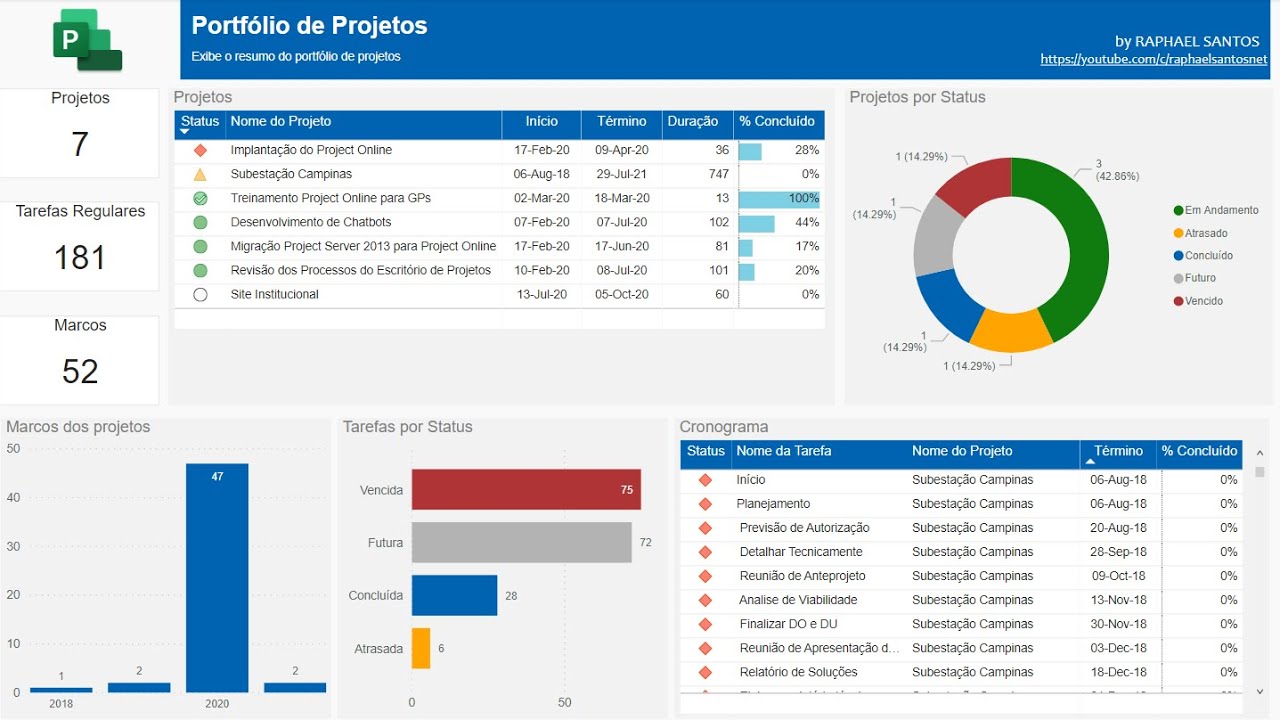
Task: Click the 100% progress bar for Treinamento Project Online
Action: [x=779, y=198]
